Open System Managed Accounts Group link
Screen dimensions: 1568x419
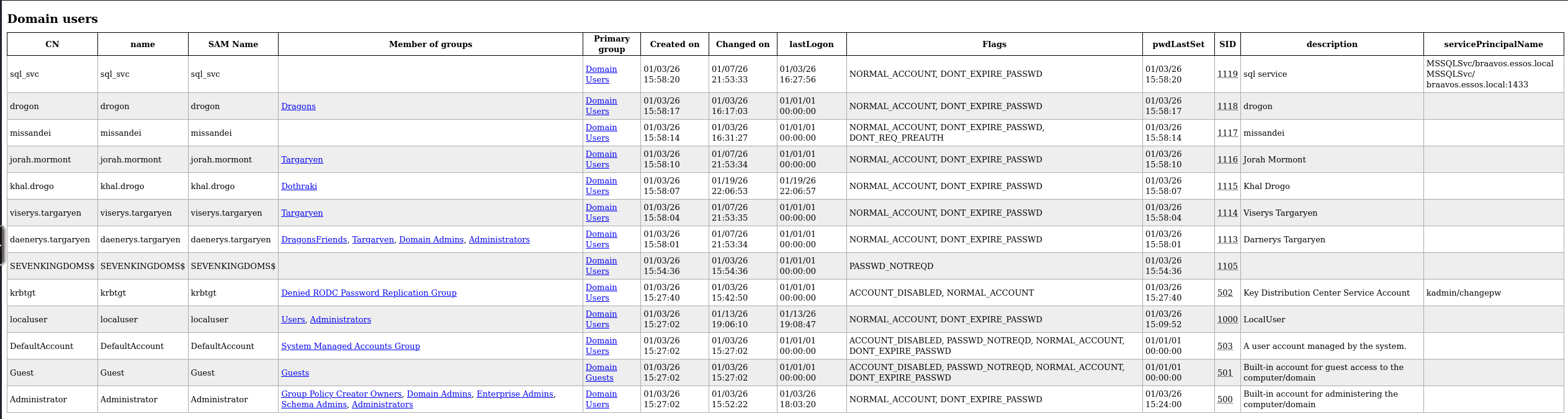(350, 346)
